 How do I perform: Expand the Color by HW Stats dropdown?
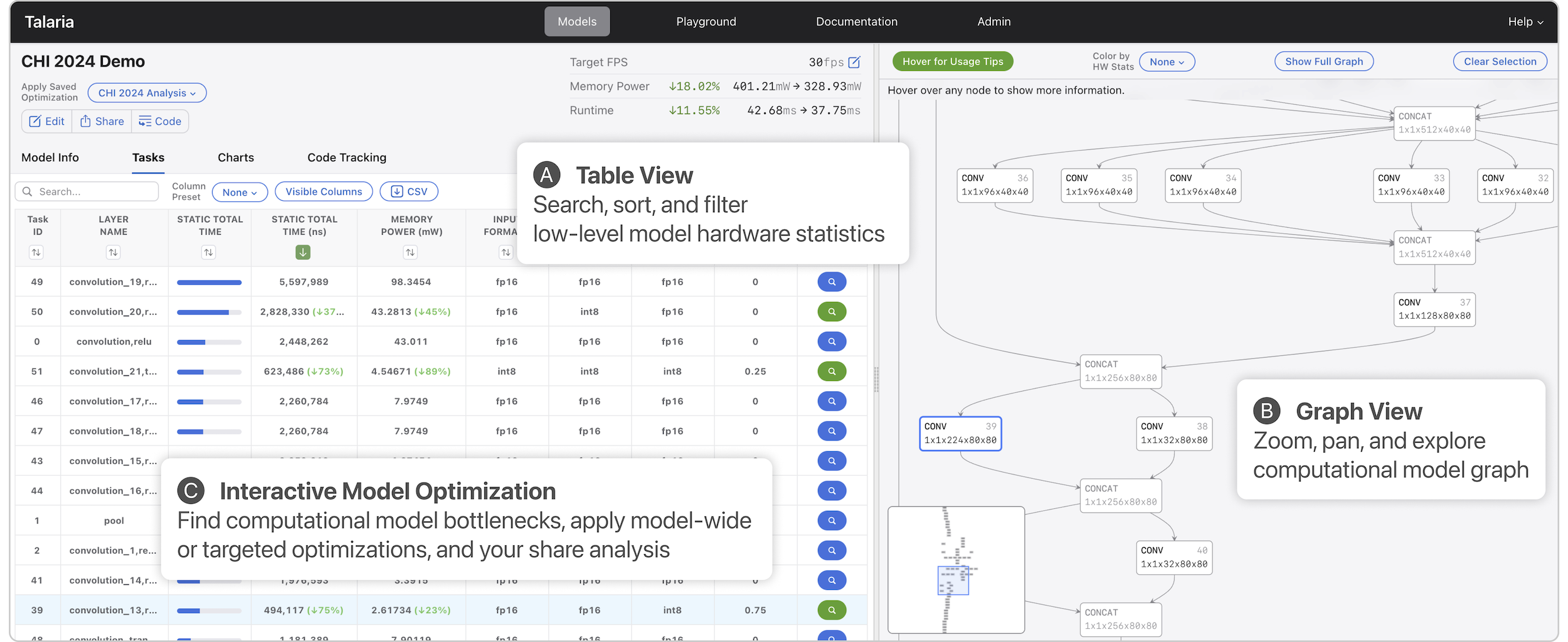pyautogui.click(x=1166, y=62)
